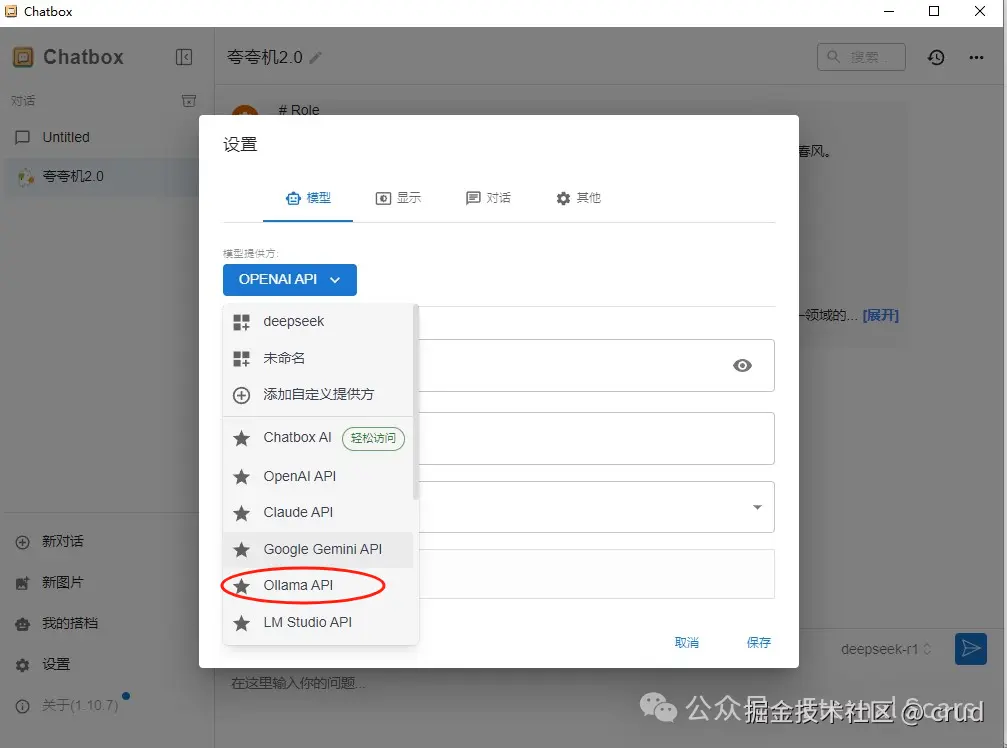1007x748 pixels.
Task: Switch to the 显示 tab
Action: click(398, 198)
